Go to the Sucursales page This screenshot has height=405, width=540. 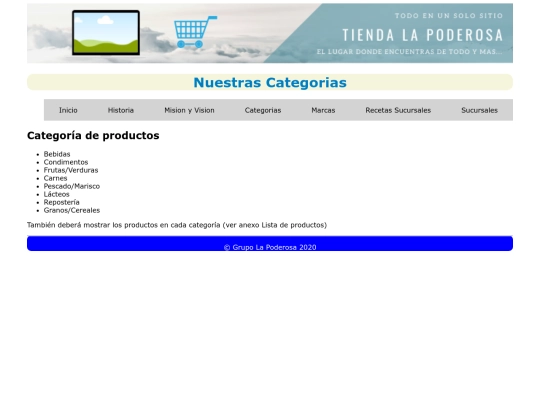click(480, 110)
